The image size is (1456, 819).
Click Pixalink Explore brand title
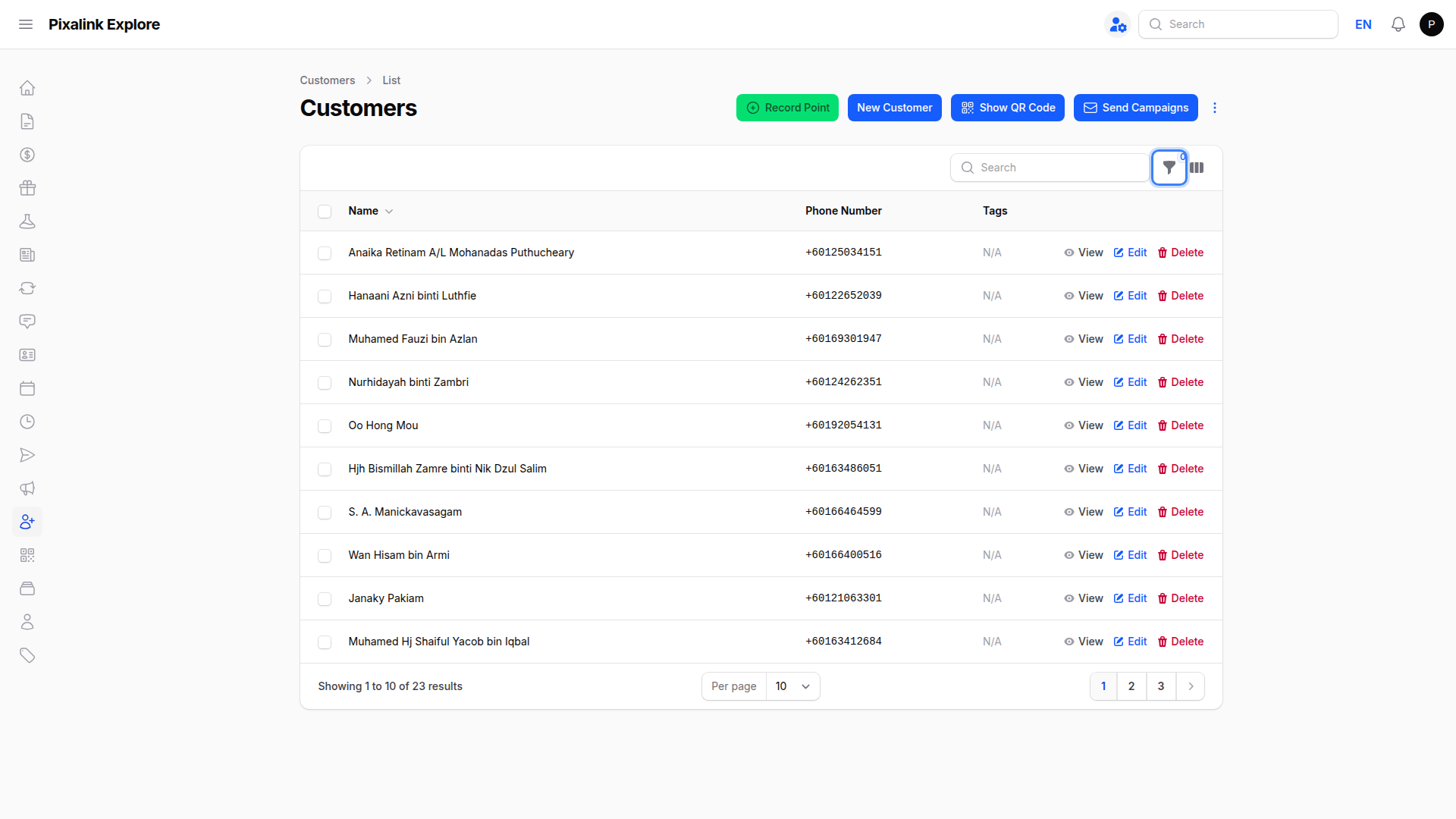104,24
